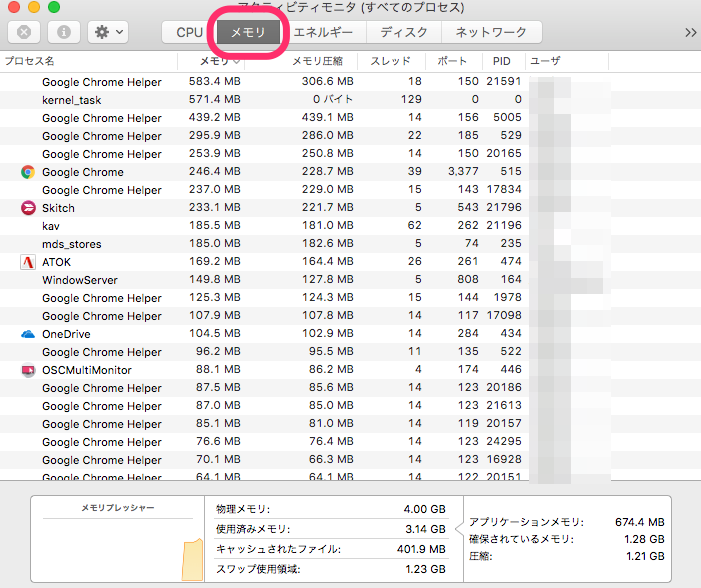This screenshot has width=701, height=588.
Task: Select the OneDrive process name
Action: tap(66, 334)
